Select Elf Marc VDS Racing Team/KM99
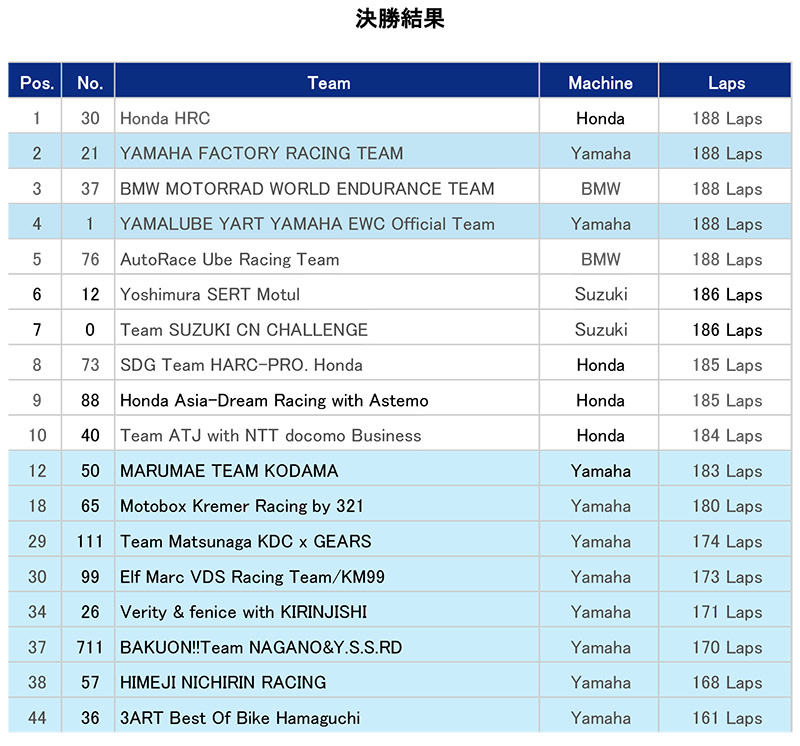 click(x=252, y=577)
